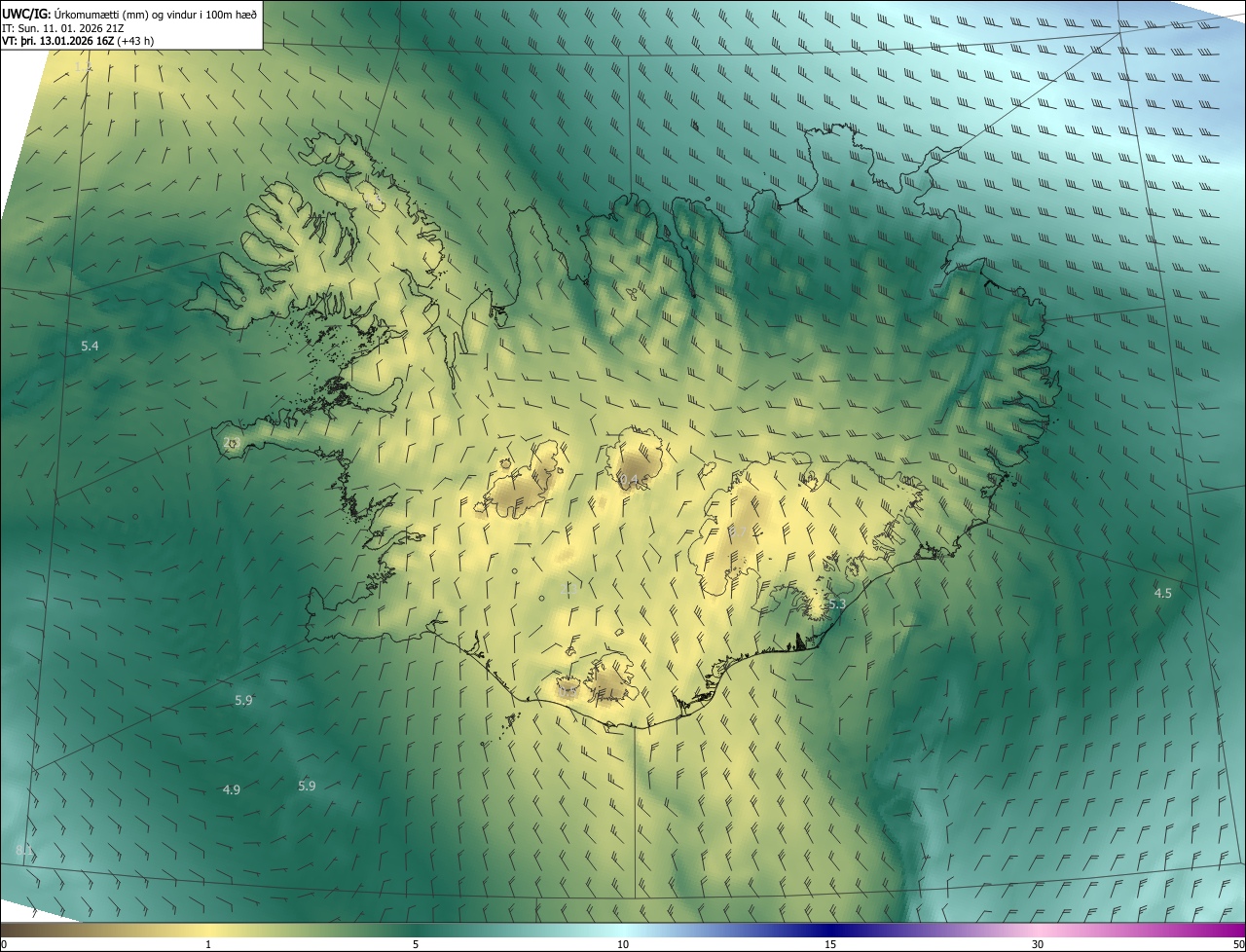Screen dimensions: 1246x952
Task: Click the round glacier labelled '0.4' in central Iceland
Action: coord(636,459)
